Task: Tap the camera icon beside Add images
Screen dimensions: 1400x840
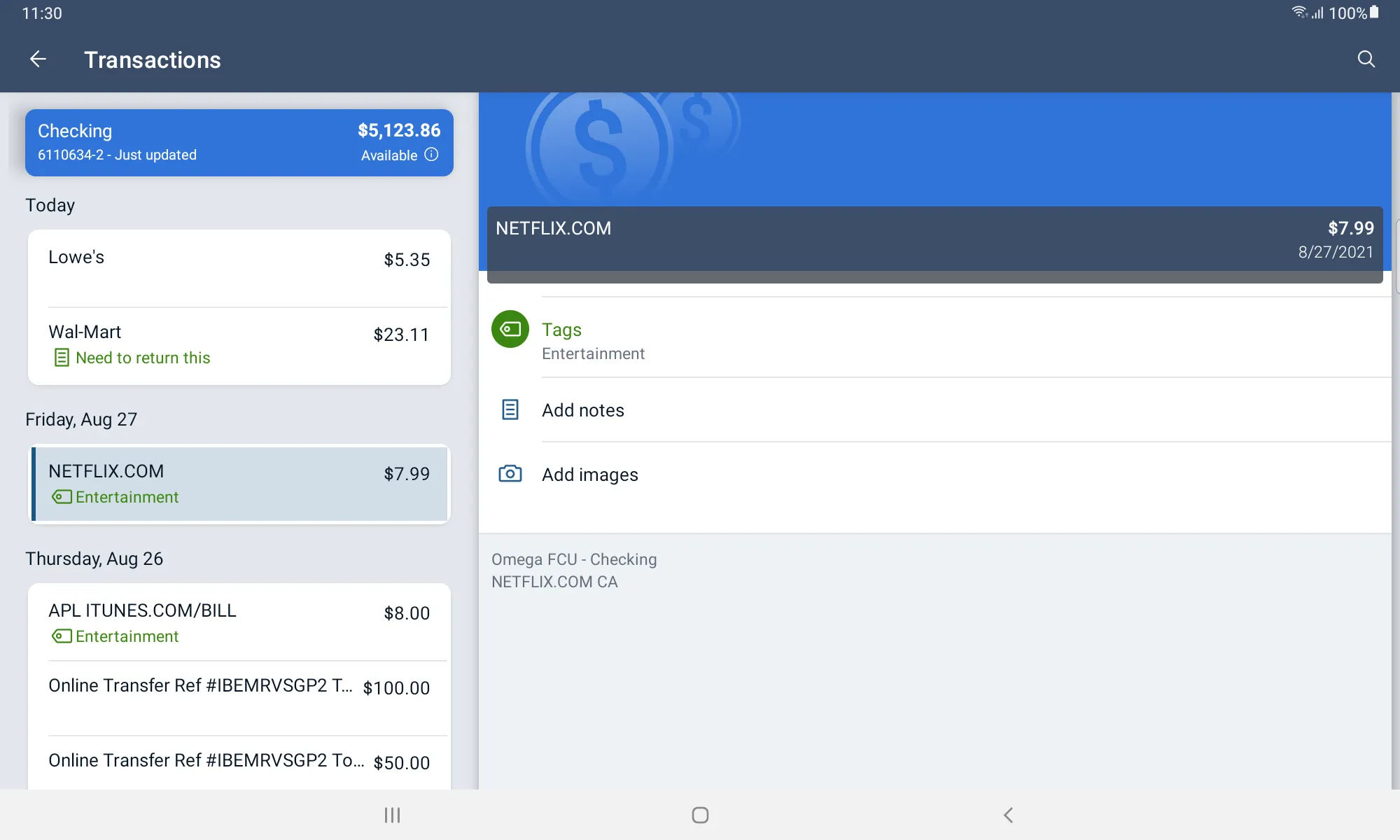Action: click(510, 474)
